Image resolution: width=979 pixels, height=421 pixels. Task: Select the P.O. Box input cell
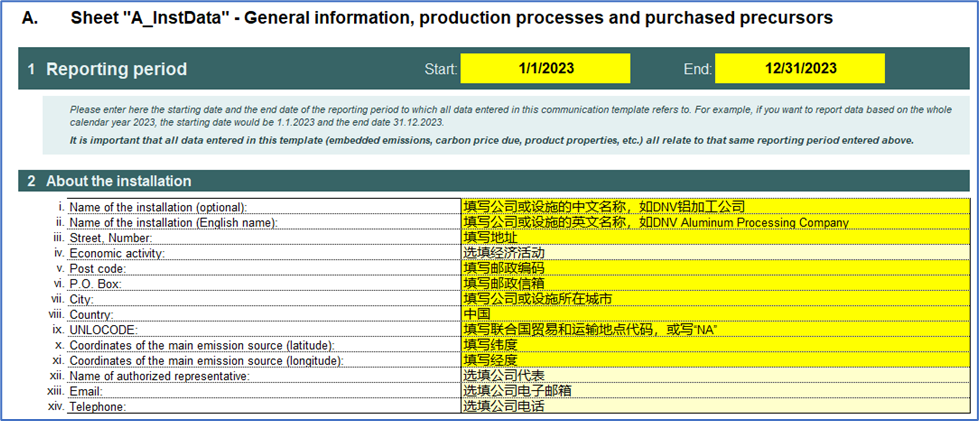pyautogui.click(x=714, y=283)
